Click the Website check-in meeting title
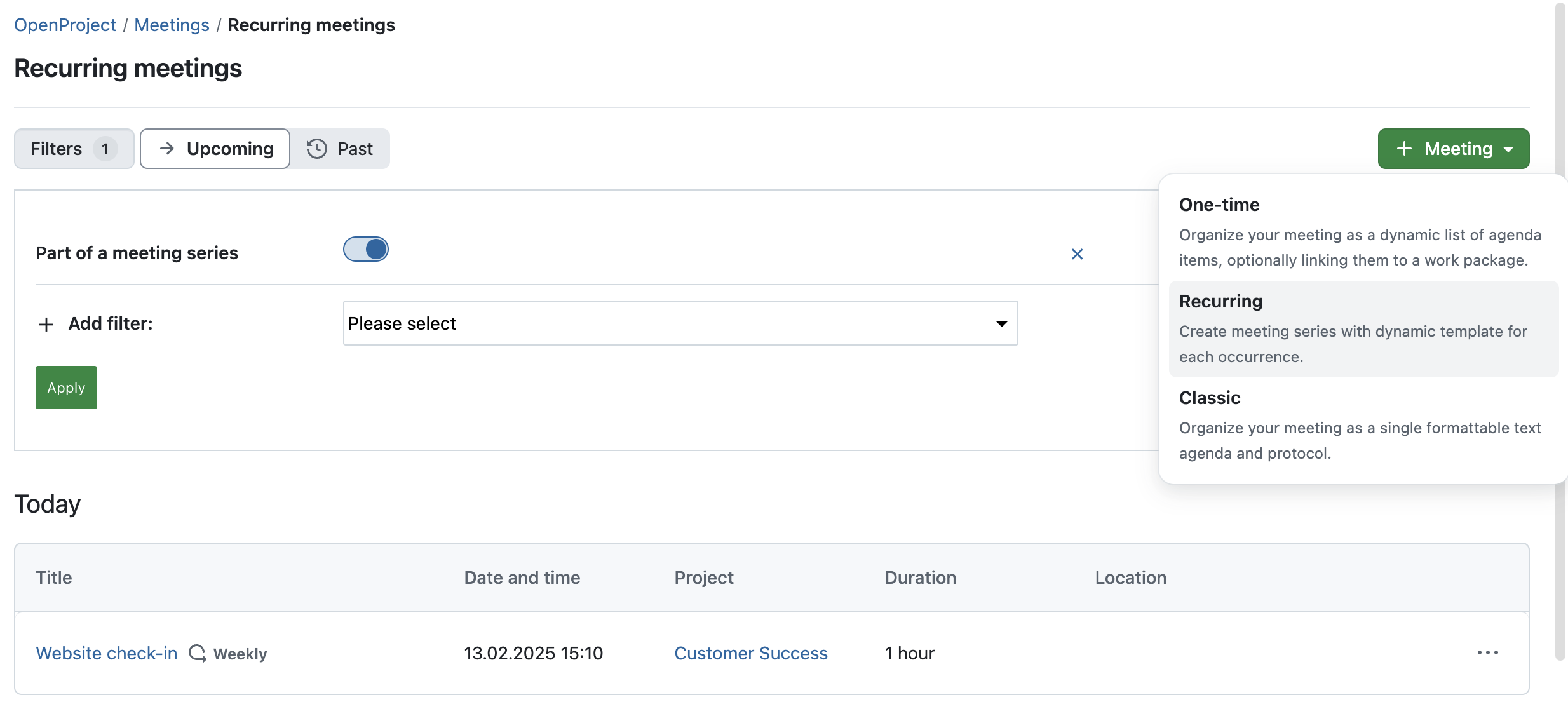 coord(106,653)
